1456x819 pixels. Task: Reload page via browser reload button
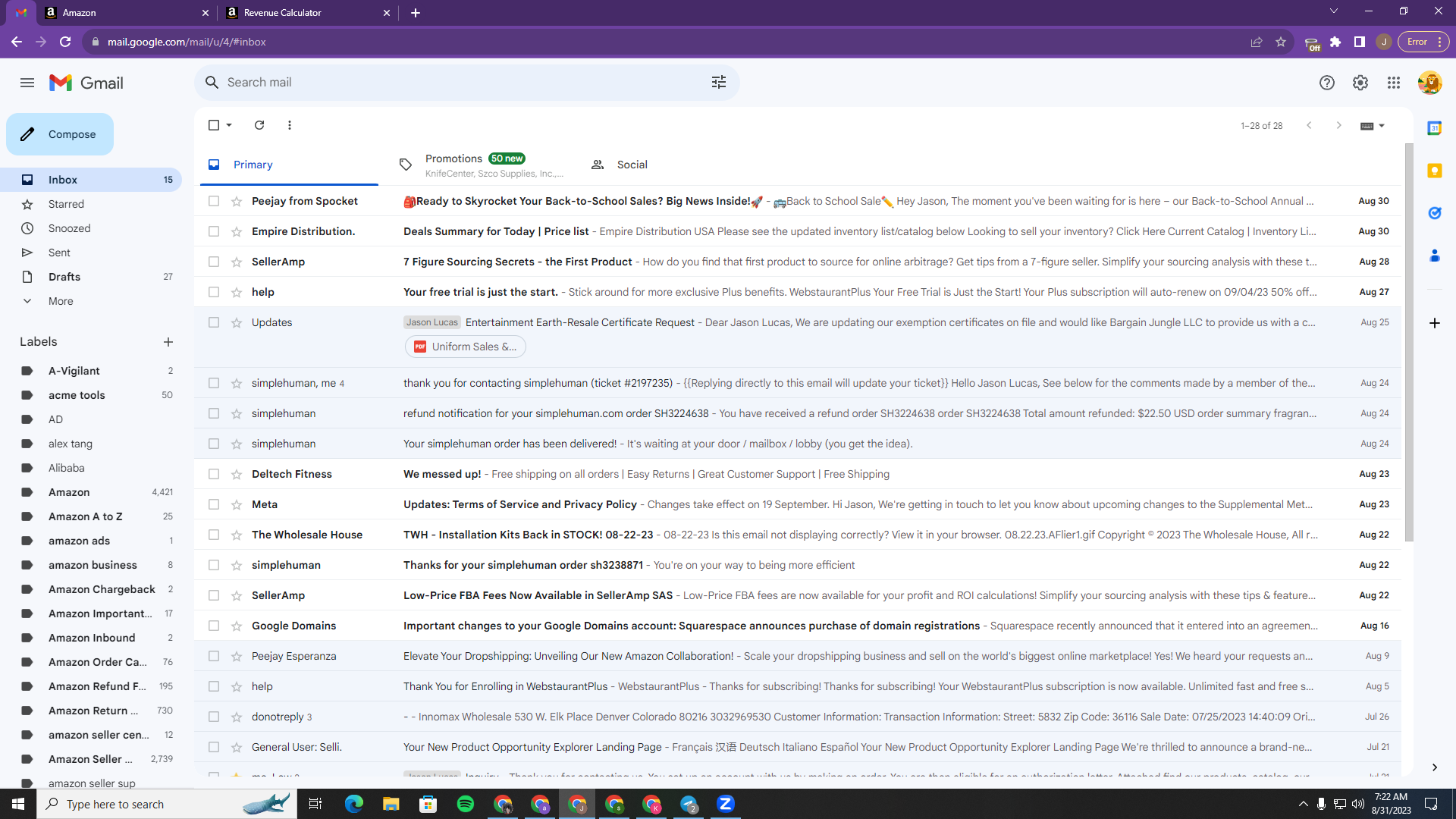(65, 42)
